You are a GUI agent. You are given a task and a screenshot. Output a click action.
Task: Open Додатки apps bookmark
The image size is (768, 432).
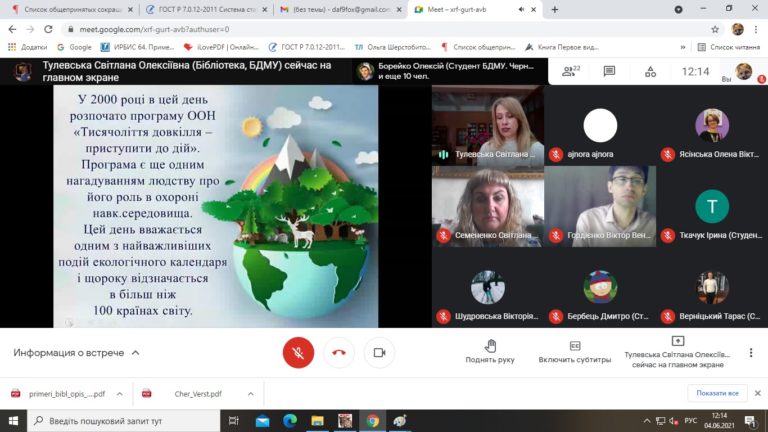click(x=27, y=47)
